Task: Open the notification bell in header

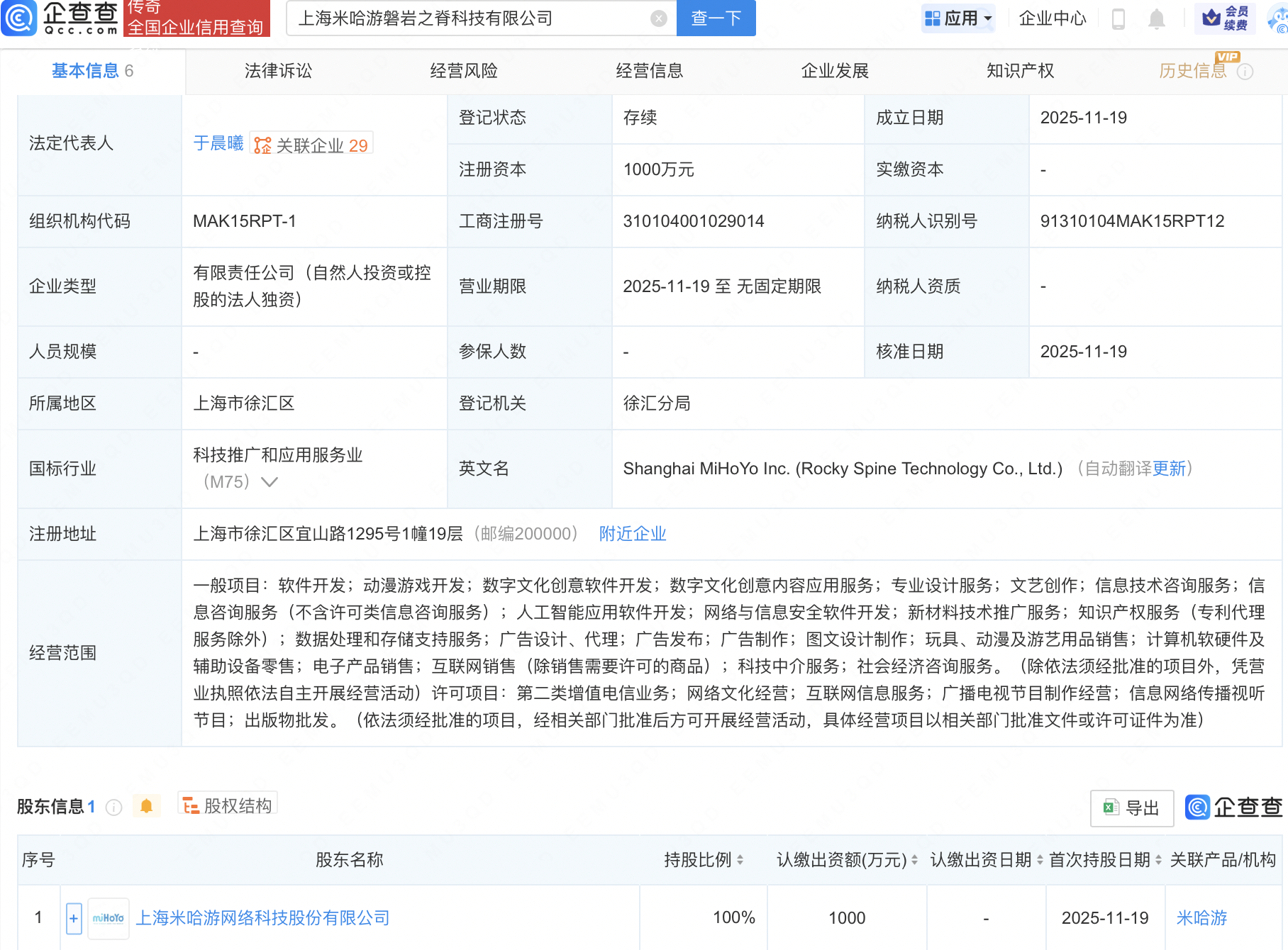Action: tap(1156, 18)
